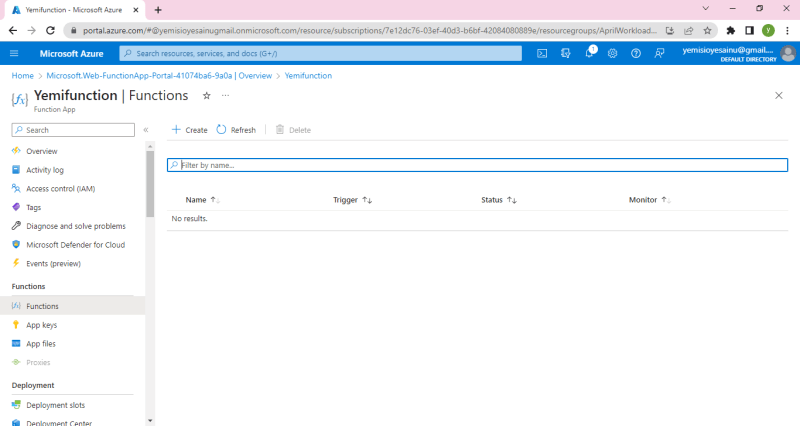This screenshot has height=426, width=800.
Task: Refresh the functions list
Action: (x=236, y=130)
